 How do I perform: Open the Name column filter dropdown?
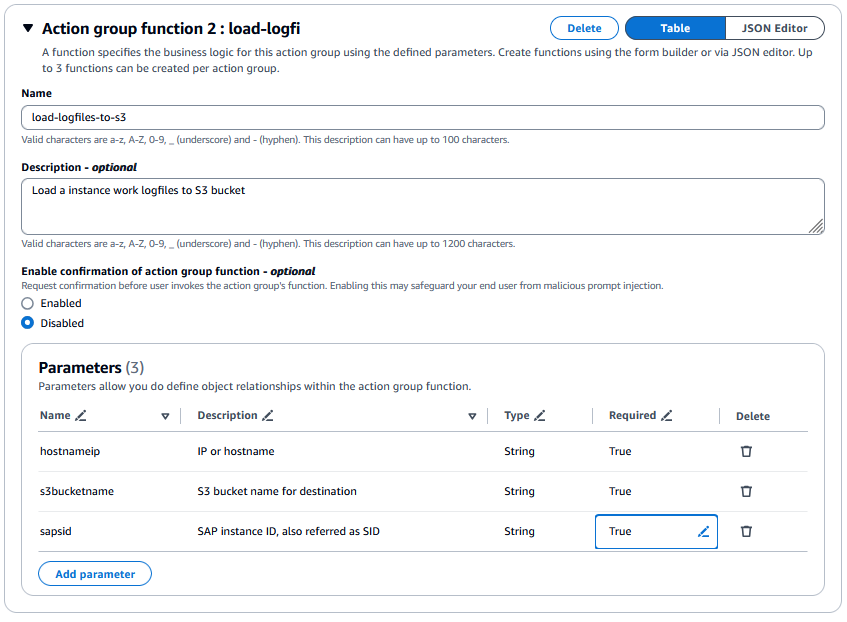(164, 415)
